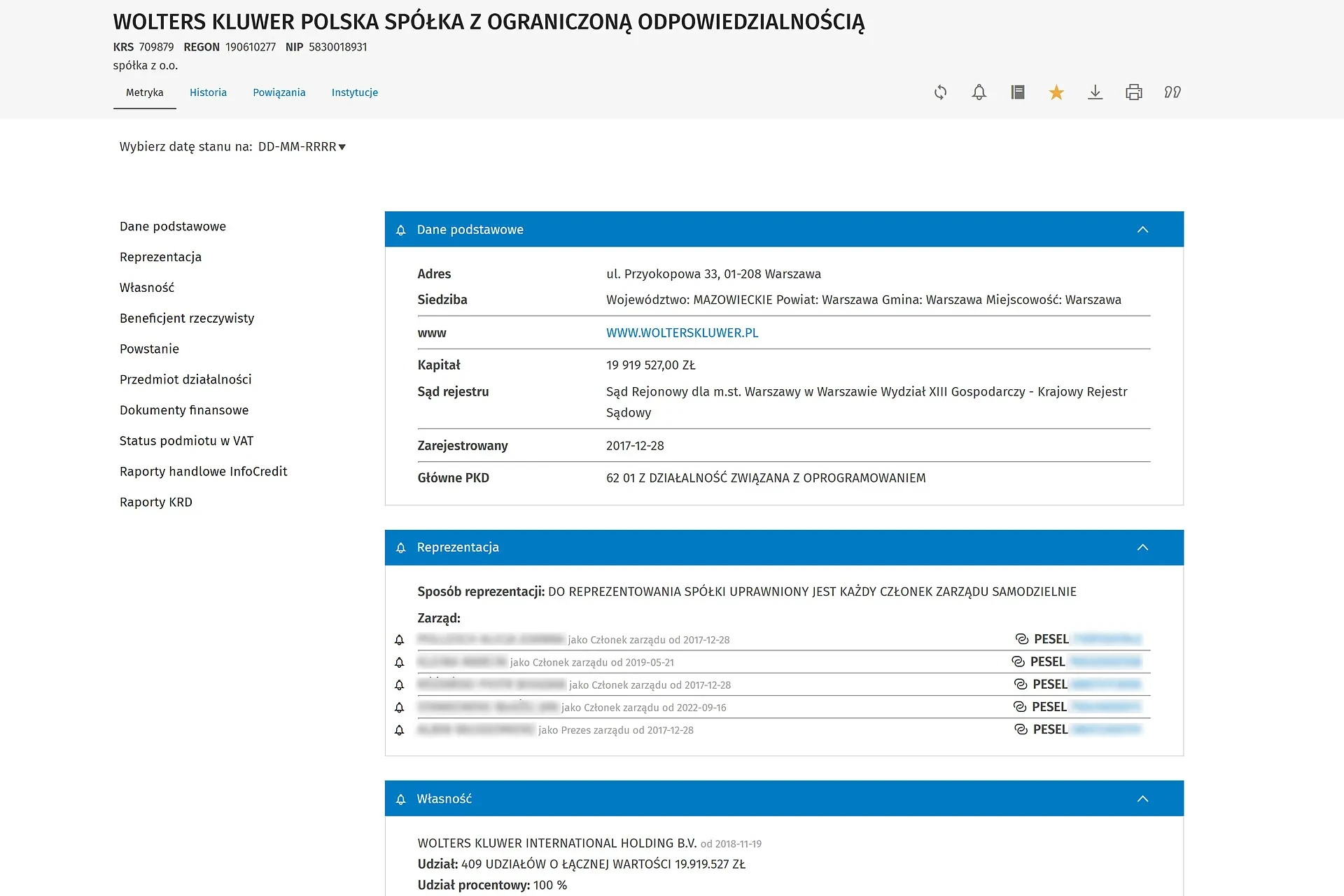Image resolution: width=1344 pixels, height=896 pixels.
Task: Go to Reprezentacja in side navigation
Action: tap(161, 257)
